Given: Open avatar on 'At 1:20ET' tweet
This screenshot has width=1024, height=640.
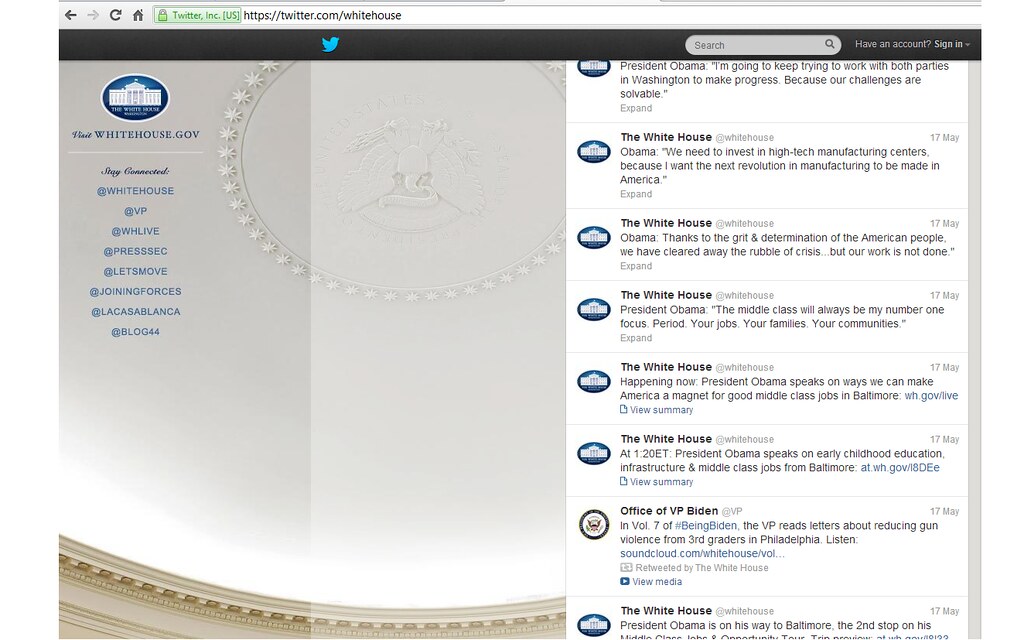Looking at the screenshot, I should (594, 453).
